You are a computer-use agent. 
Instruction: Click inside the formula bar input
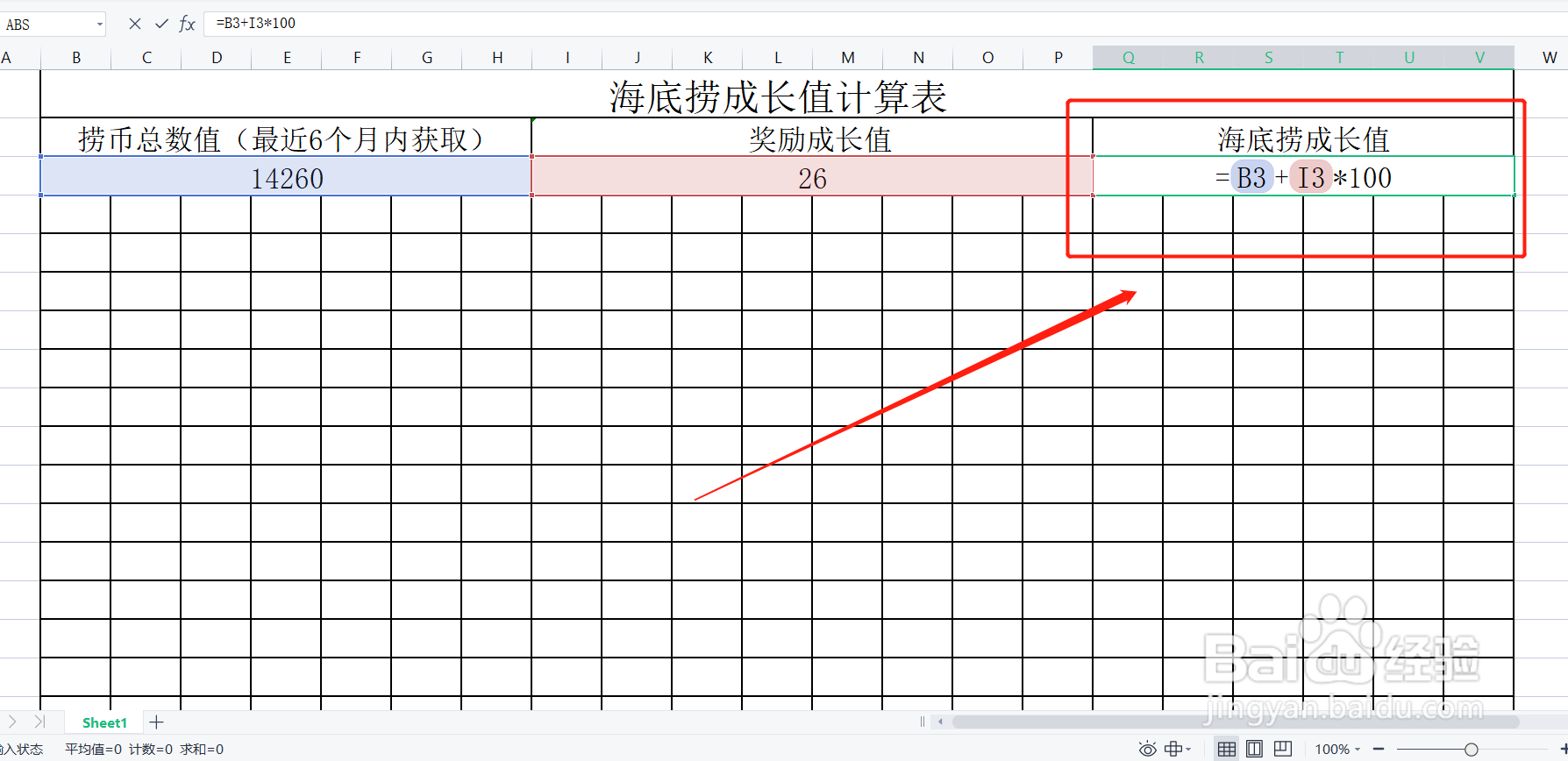click(886, 24)
